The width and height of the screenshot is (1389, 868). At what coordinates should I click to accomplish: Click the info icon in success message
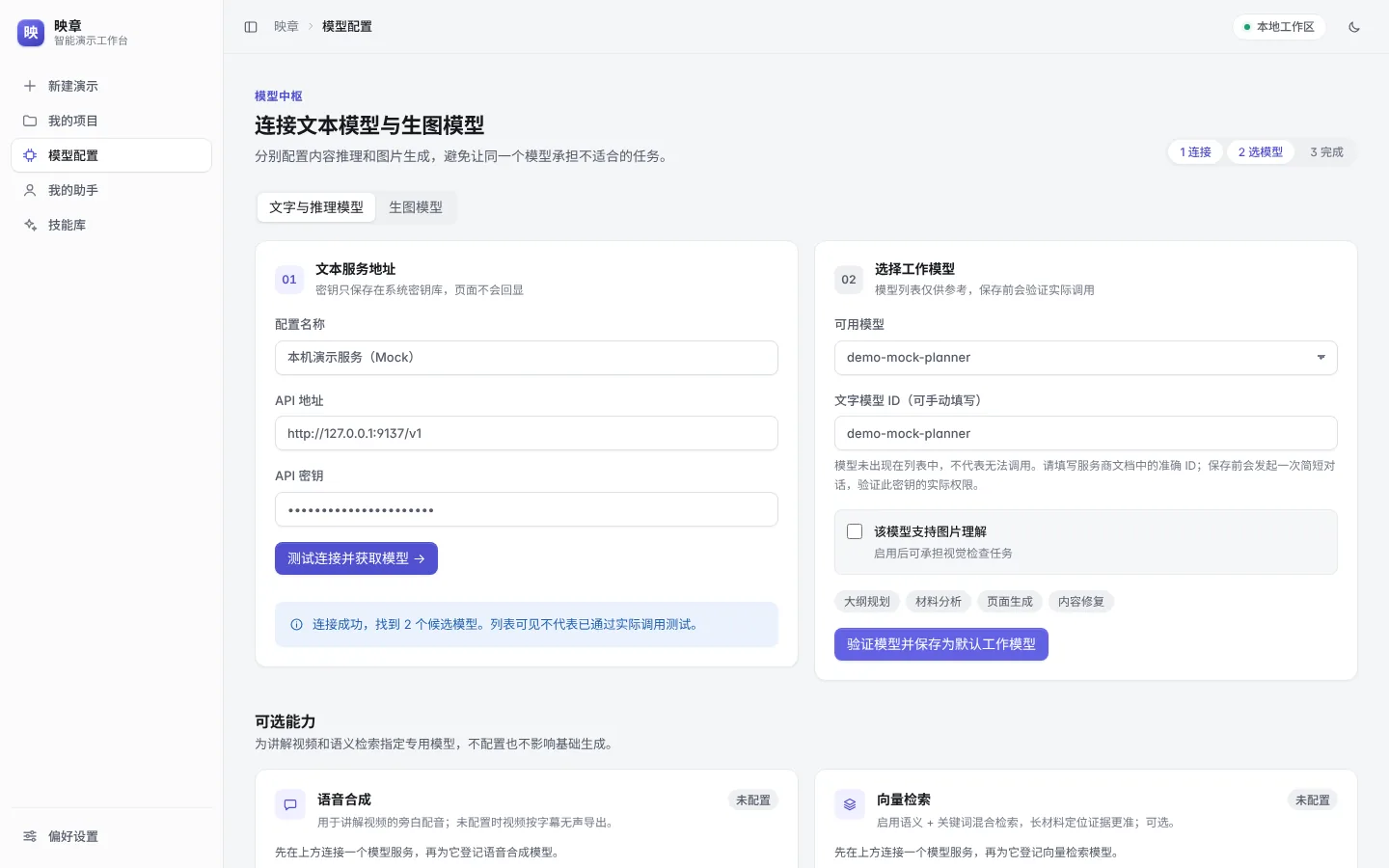click(x=296, y=625)
